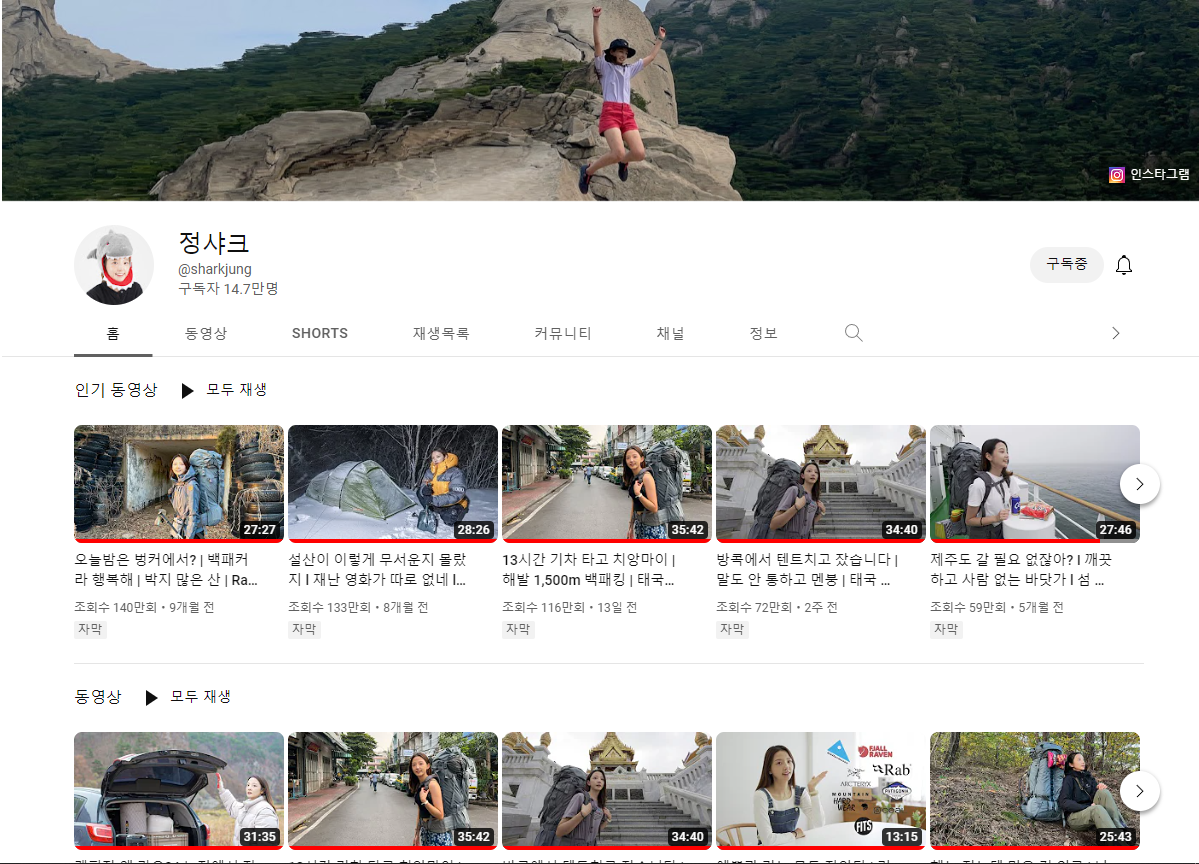Image resolution: width=1199 pixels, height=864 pixels.
Task: Click the 자막 badge under the Jeju video
Action: pos(946,629)
